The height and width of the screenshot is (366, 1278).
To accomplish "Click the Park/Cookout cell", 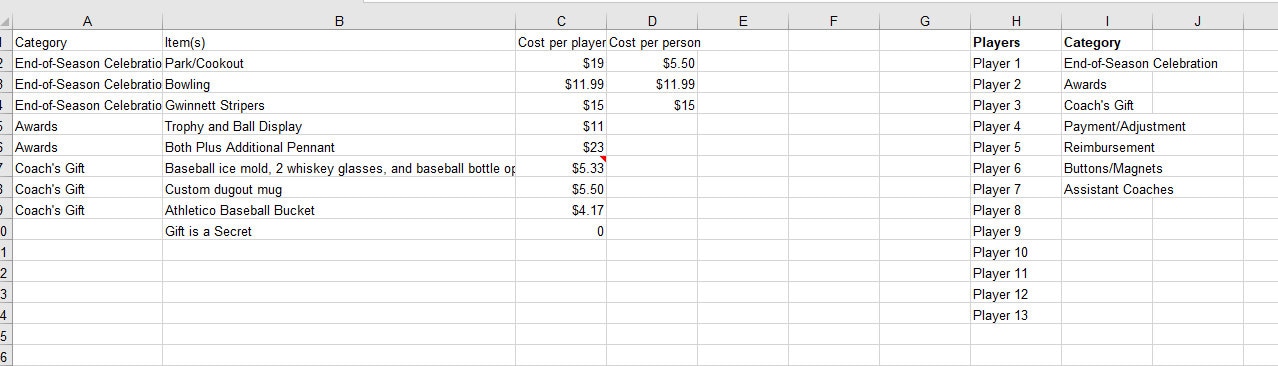I will point(339,63).
